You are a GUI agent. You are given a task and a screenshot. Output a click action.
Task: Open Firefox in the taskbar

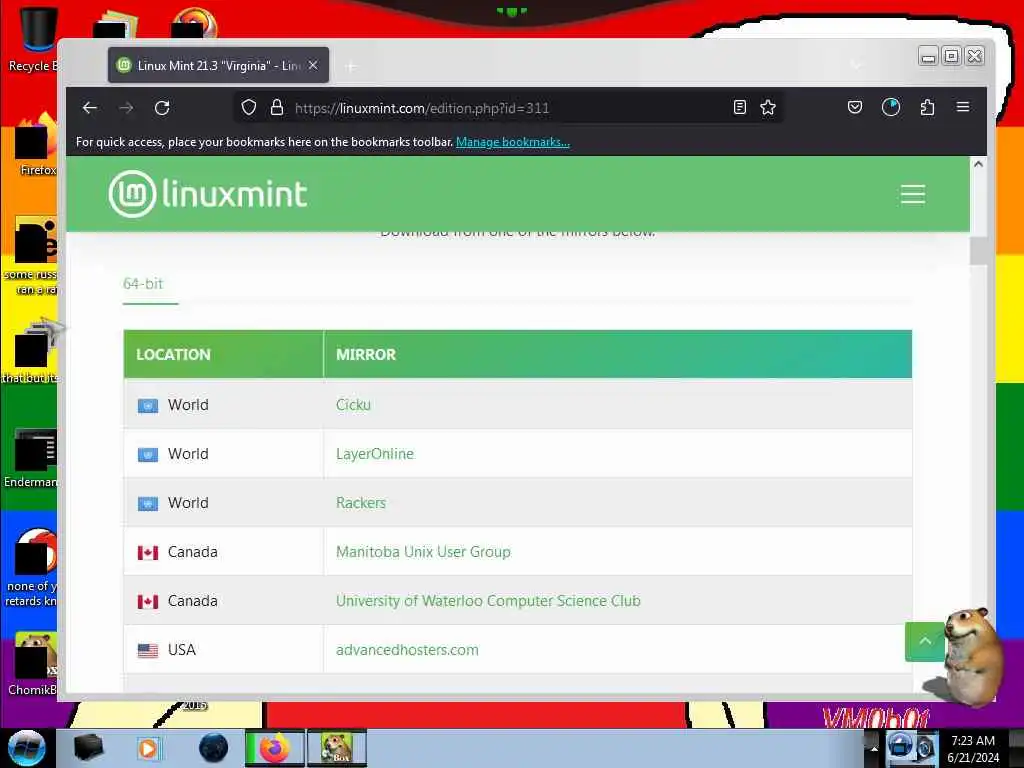[x=275, y=748]
